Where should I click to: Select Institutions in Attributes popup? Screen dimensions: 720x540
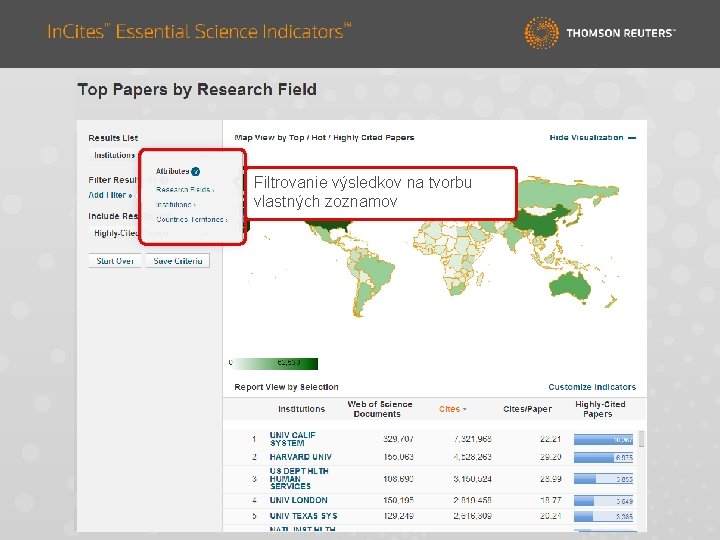click(x=175, y=204)
